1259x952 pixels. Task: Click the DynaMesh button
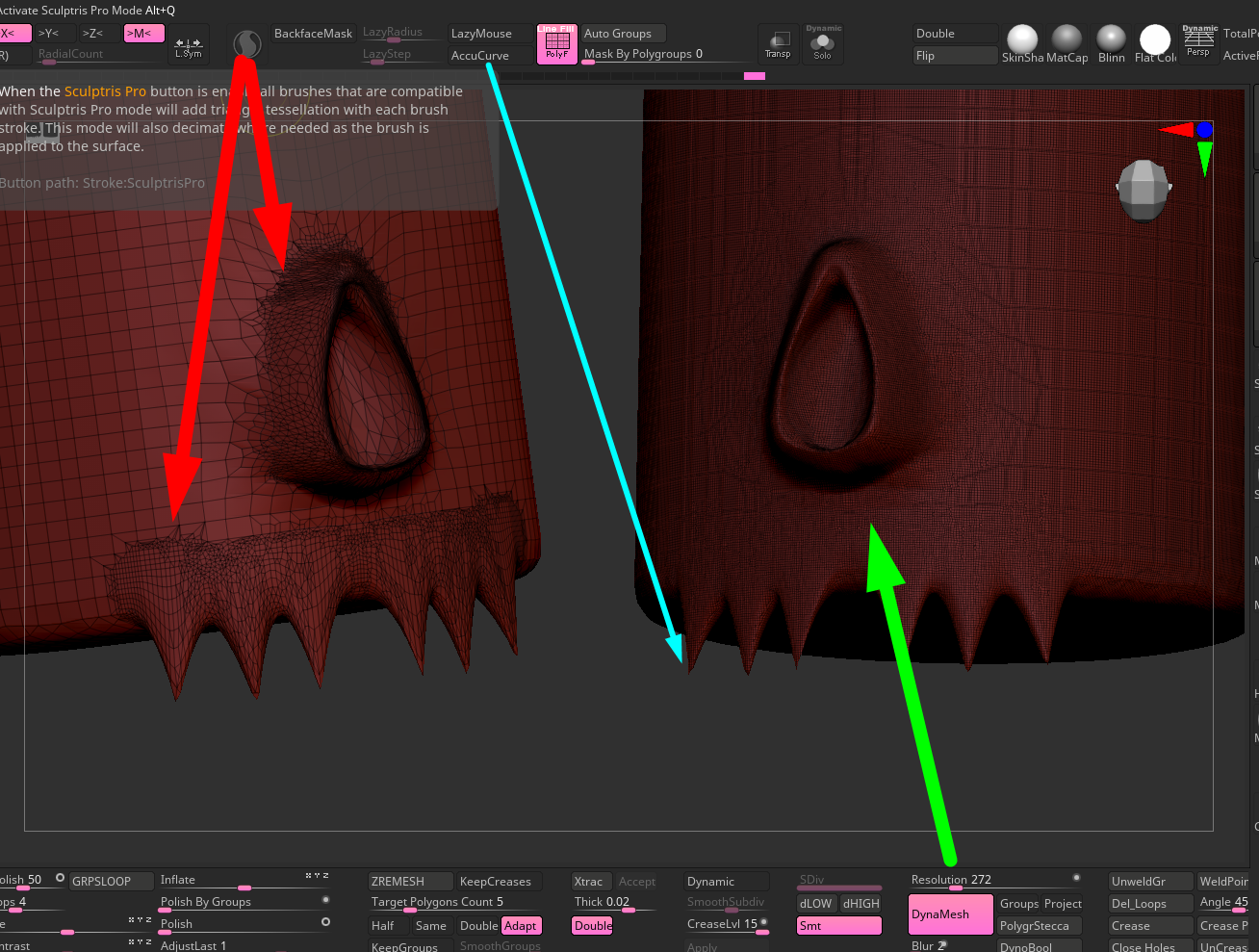[x=949, y=914]
